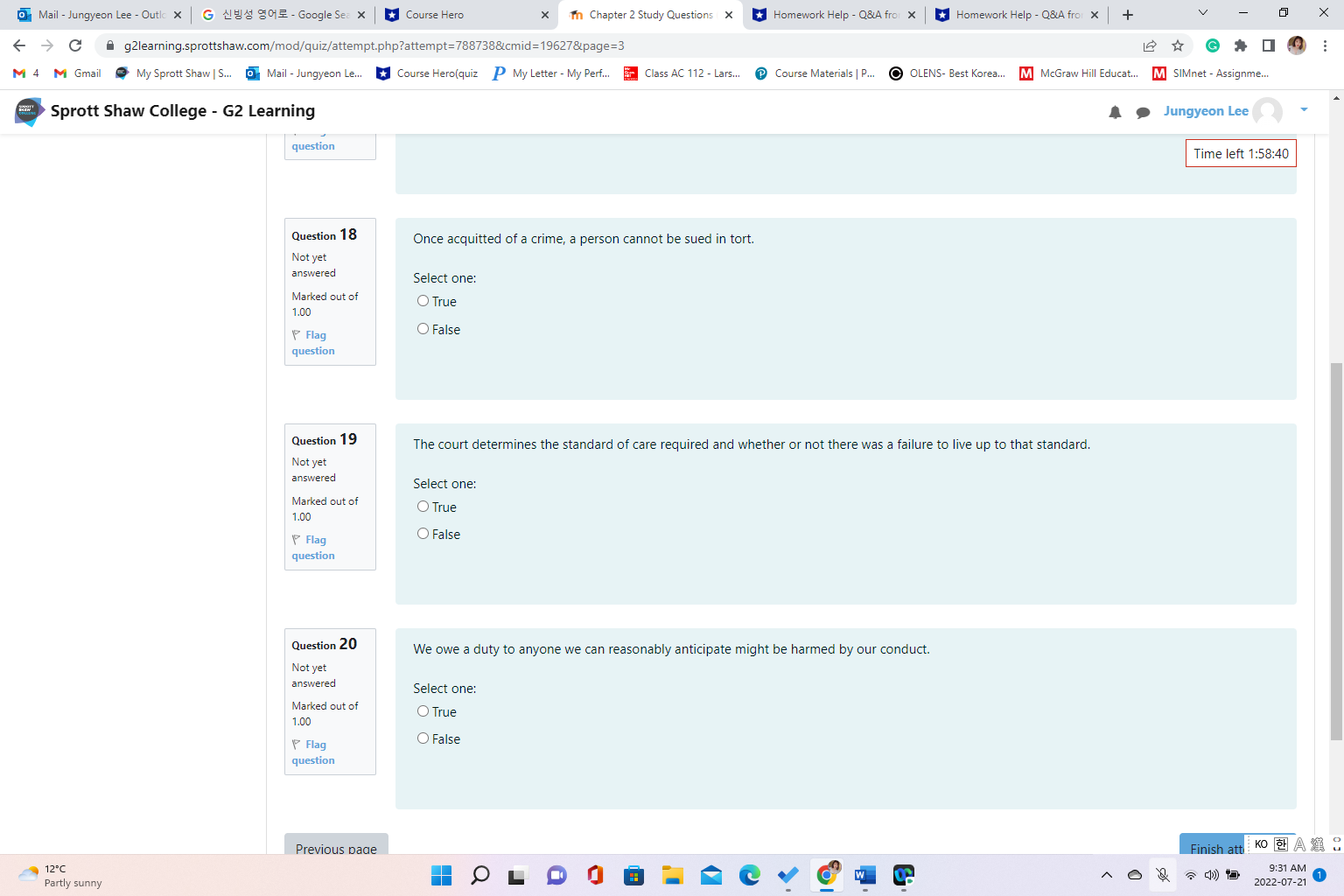The height and width of the screenshot is (896, 1344).
Task: Click the address bar URL
Action: click(374, 45)
